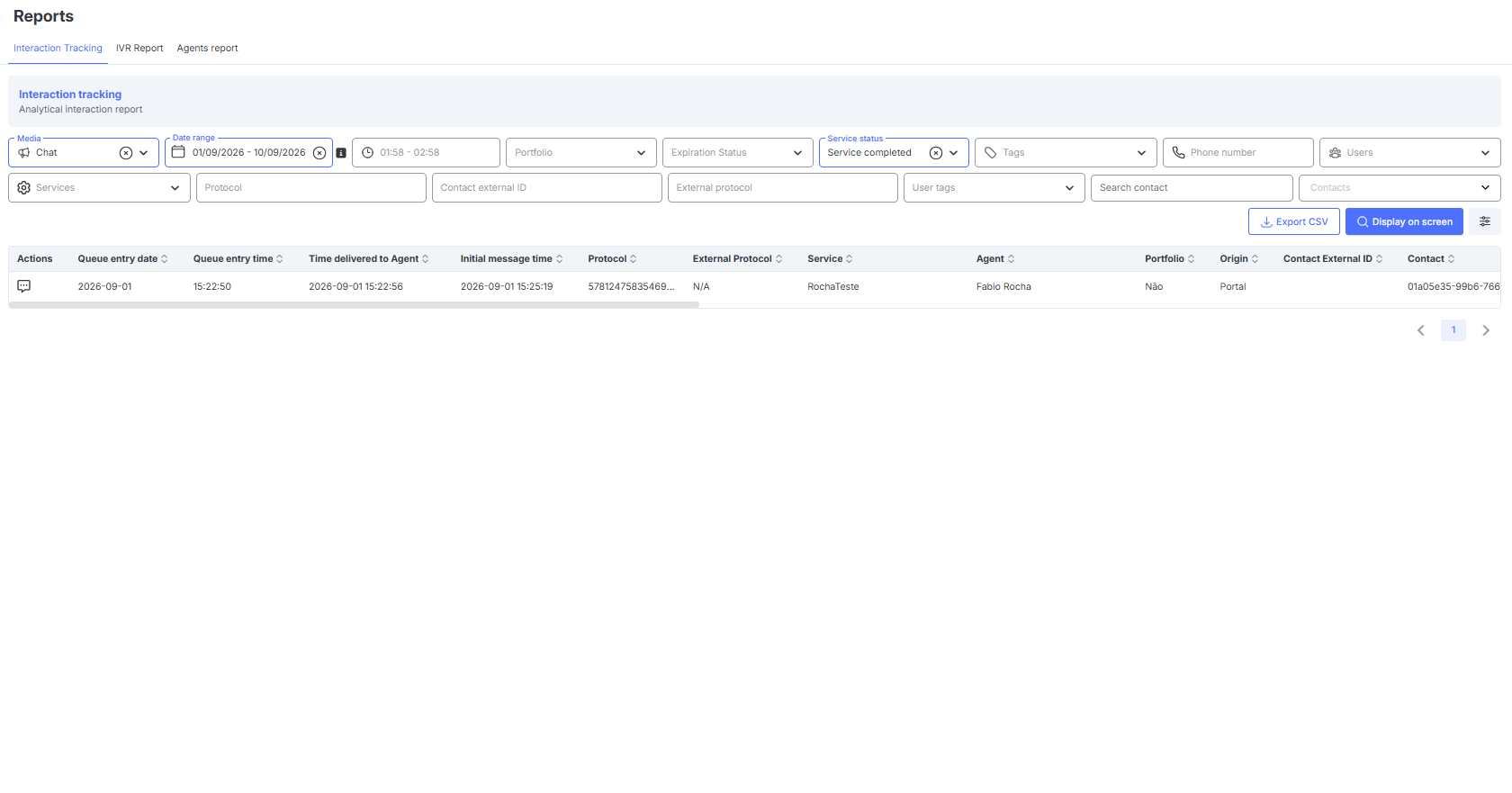Image resolution: width=1512 pixels, height=793 pixels.
Task: Clear the Chat media selection
Action: [x=126, y=153]
